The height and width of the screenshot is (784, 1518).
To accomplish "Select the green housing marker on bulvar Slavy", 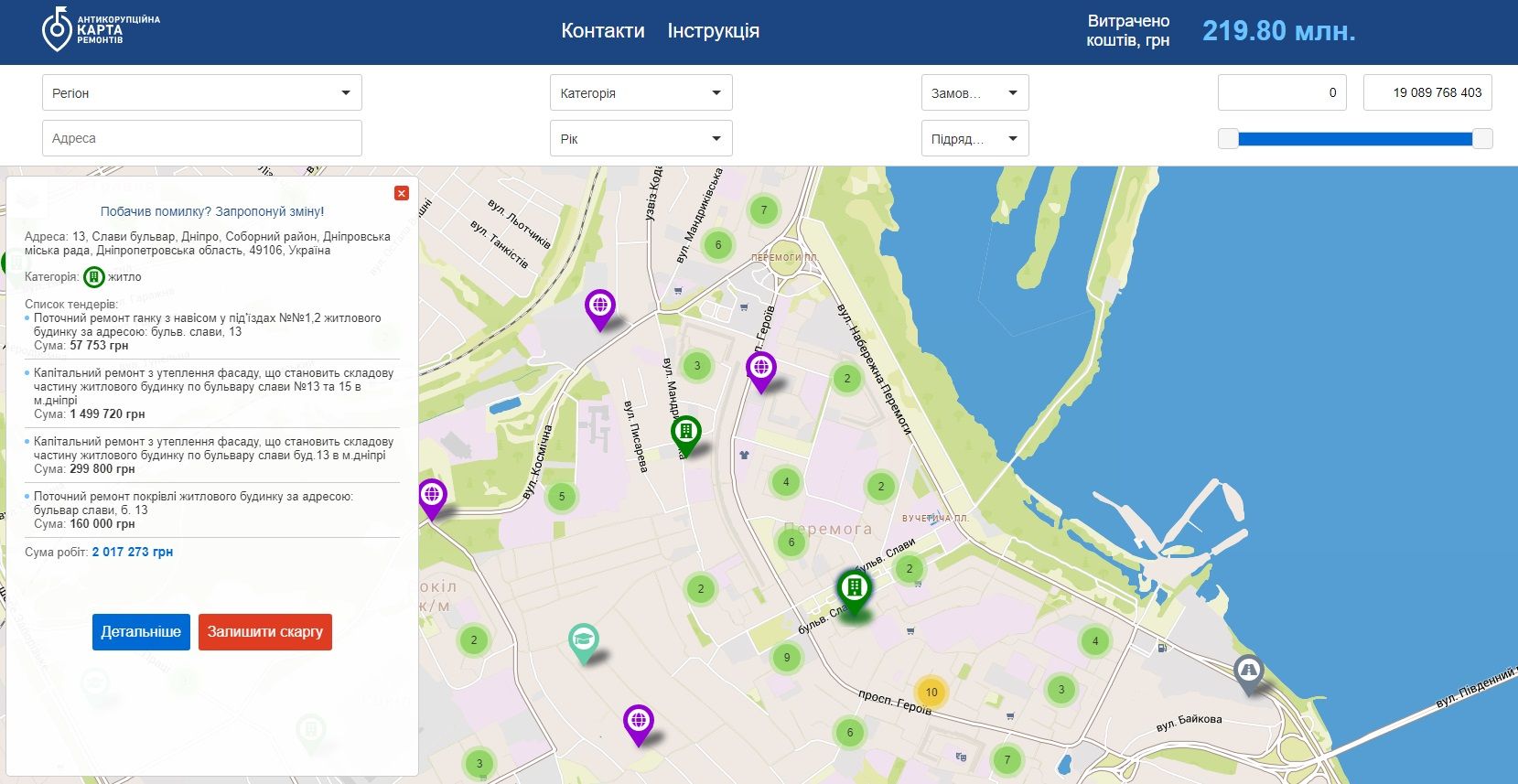I will point(853,588).
